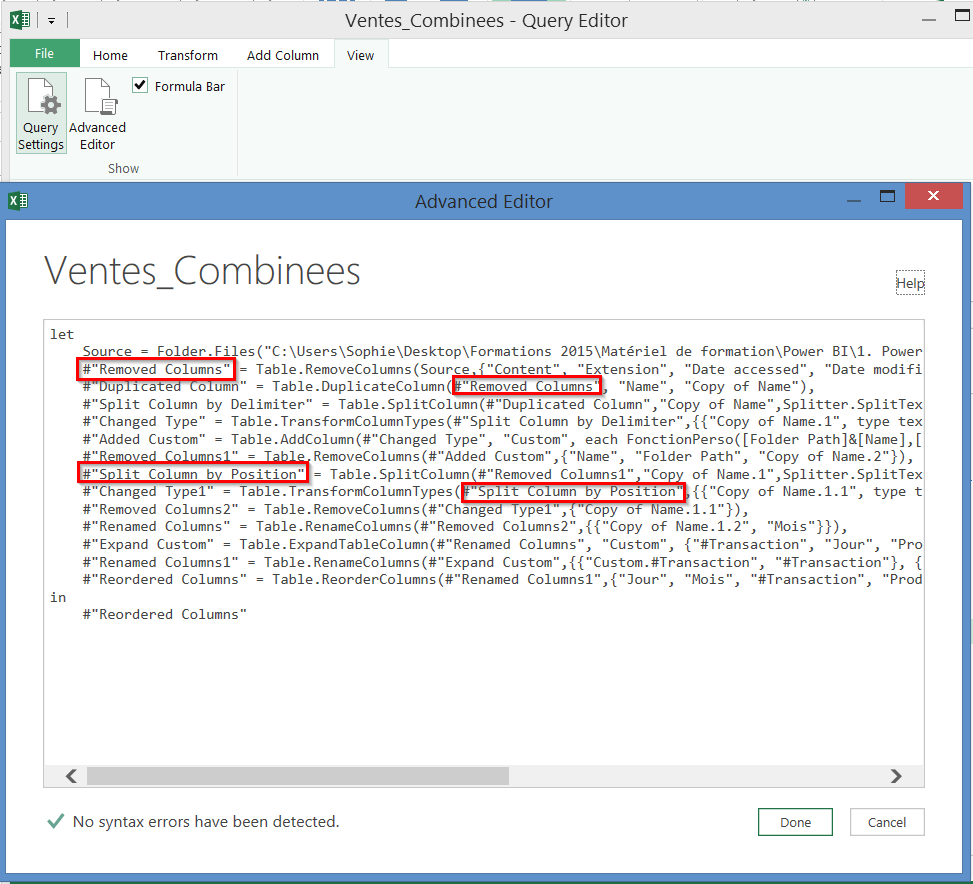The image size is (973, 884).
Task: Cancel the Advanced Editor changes
Action: pyautogui.click(x=887, y=822)
